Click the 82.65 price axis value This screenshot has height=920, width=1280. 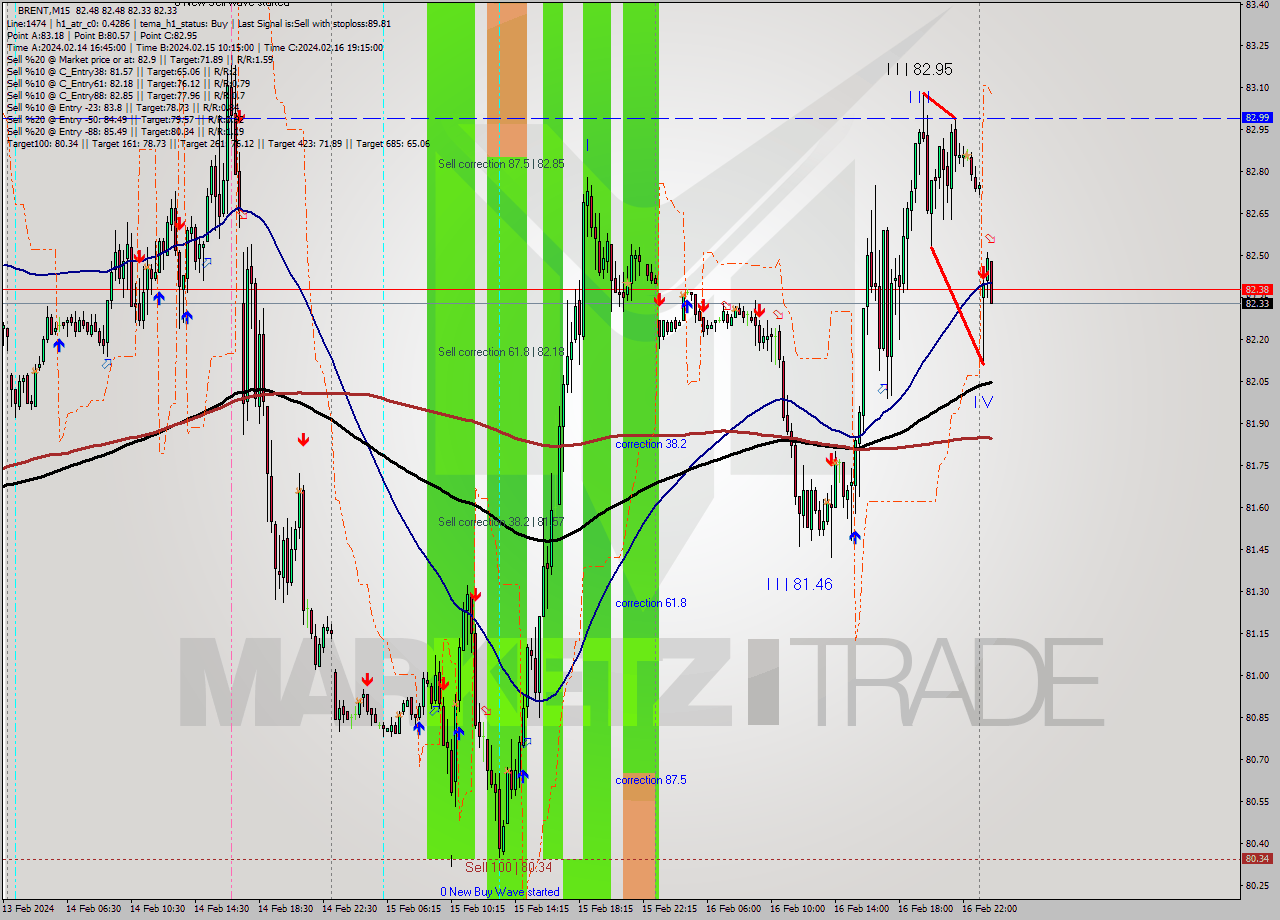[x=1256, y=214]
